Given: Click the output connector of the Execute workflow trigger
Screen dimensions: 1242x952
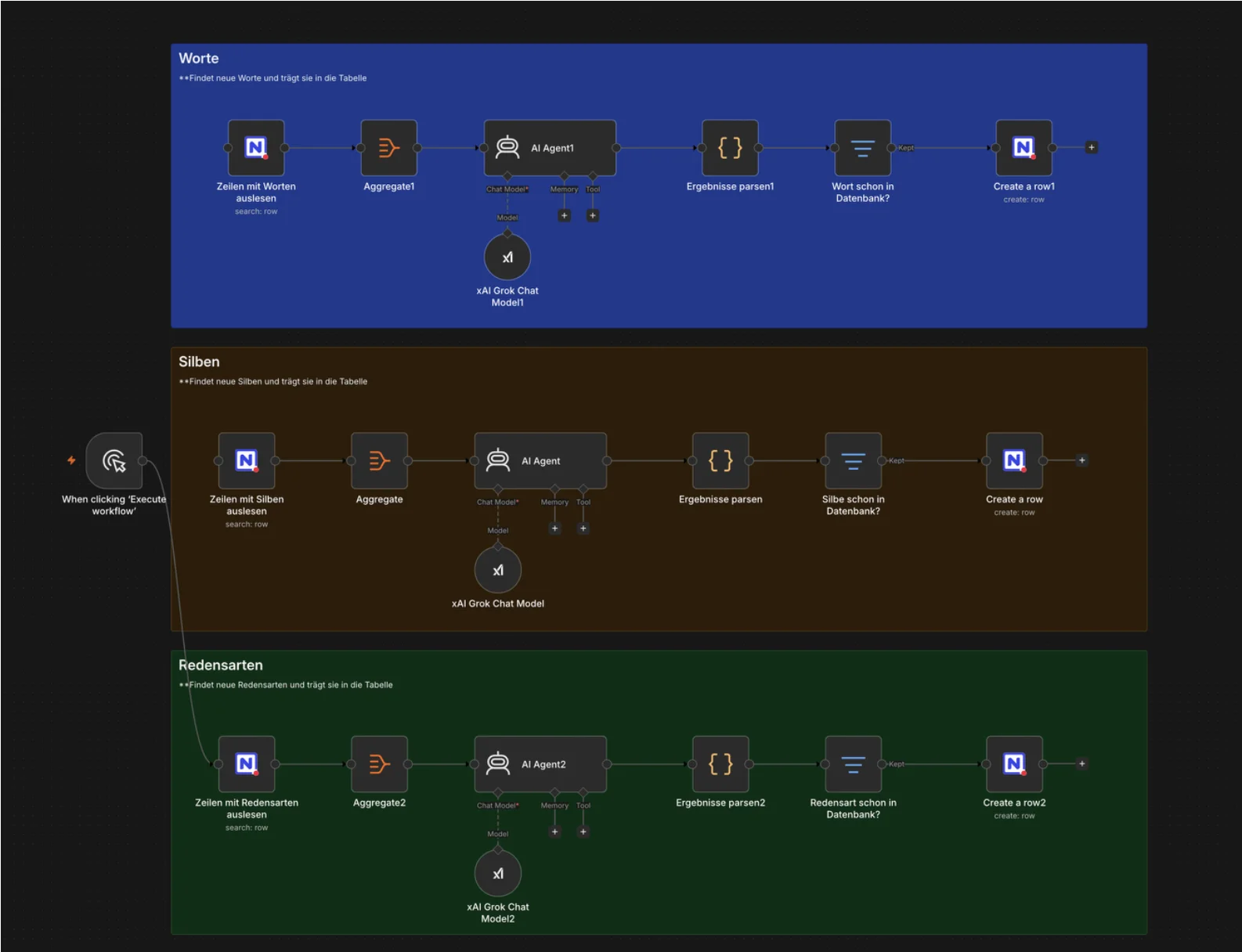Looking at the screenshot, I should 143,461.
